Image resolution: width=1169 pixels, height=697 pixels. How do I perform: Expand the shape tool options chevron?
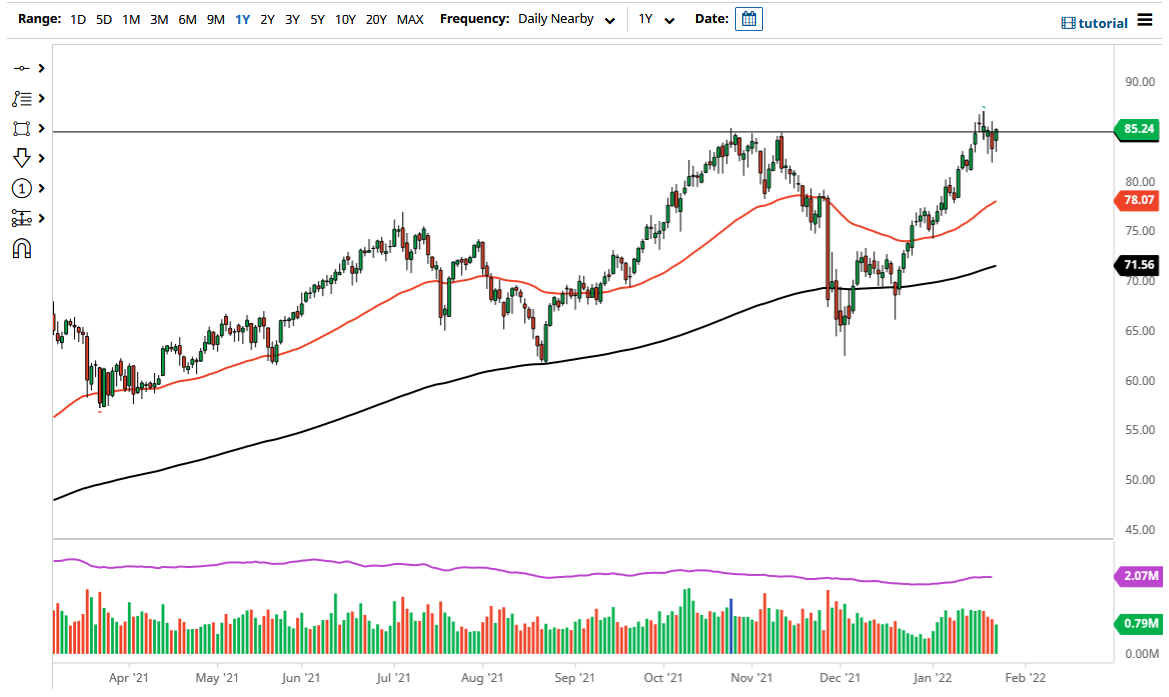point(39,128)
